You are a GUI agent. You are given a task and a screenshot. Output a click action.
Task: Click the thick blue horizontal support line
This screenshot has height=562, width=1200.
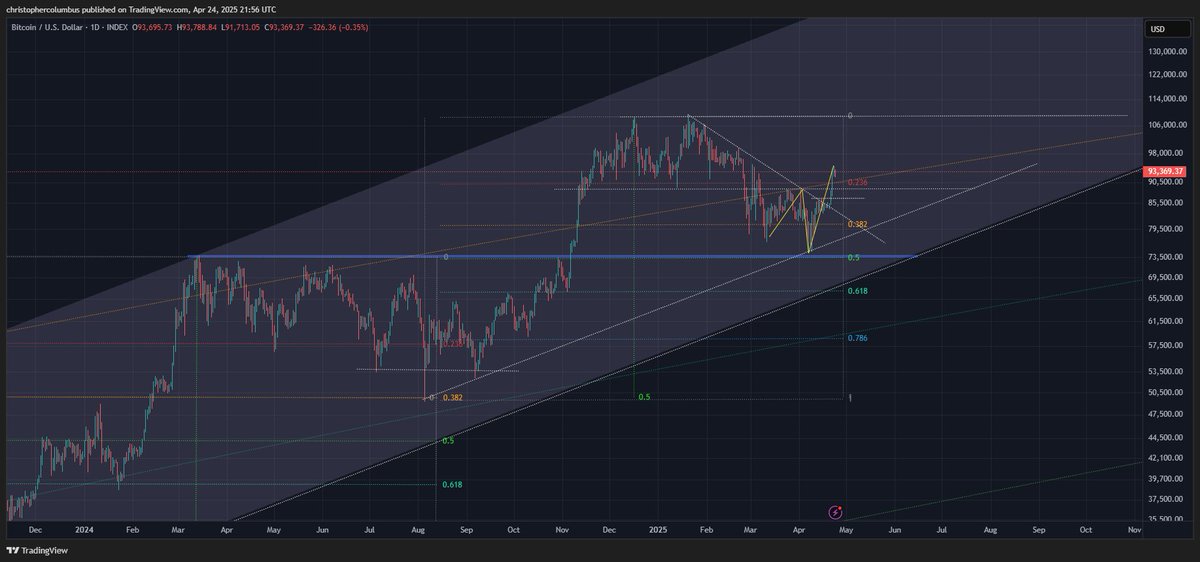coord(550,257)
